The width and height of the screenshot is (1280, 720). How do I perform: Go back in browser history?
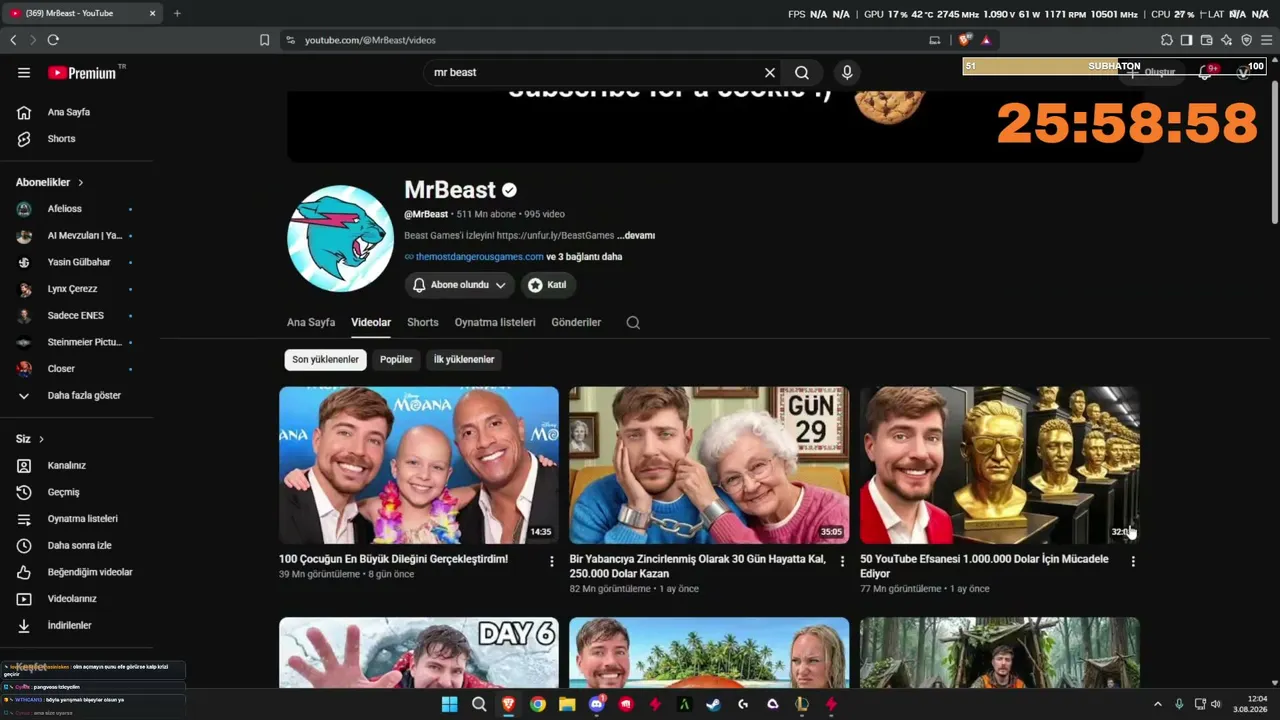point(13,40)
